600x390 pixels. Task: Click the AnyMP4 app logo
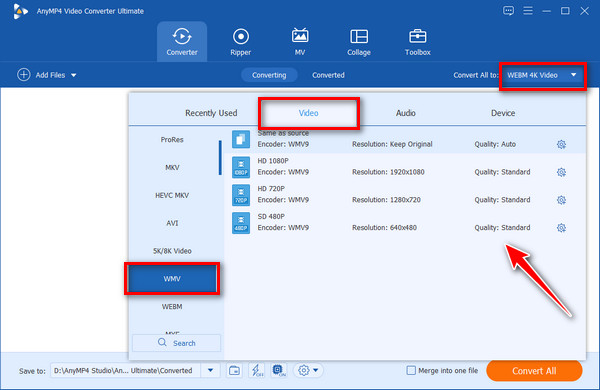point(20,11)
